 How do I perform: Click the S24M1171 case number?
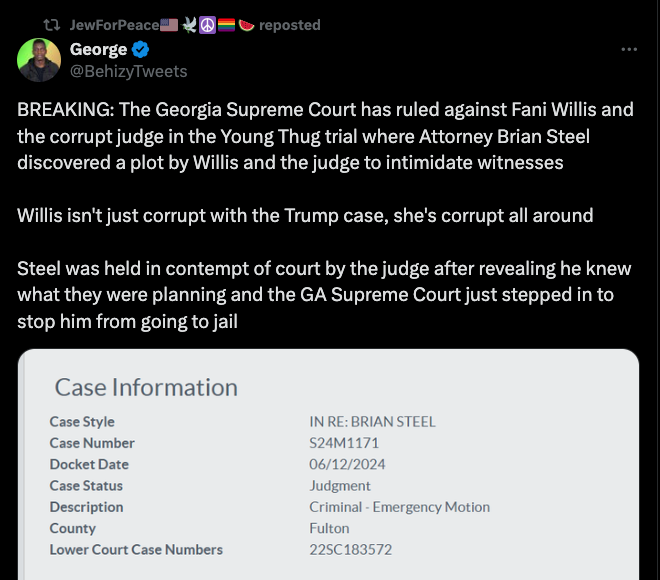point(343,443)
